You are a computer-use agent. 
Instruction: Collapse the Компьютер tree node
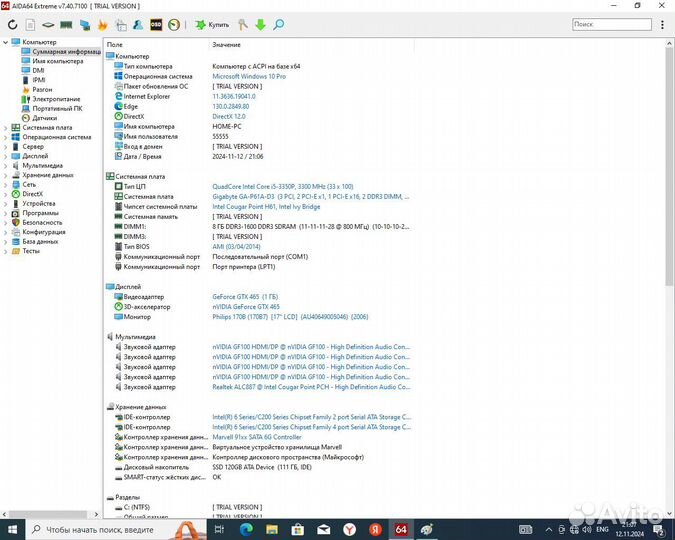pyautogui.click(x=5, y=42)
